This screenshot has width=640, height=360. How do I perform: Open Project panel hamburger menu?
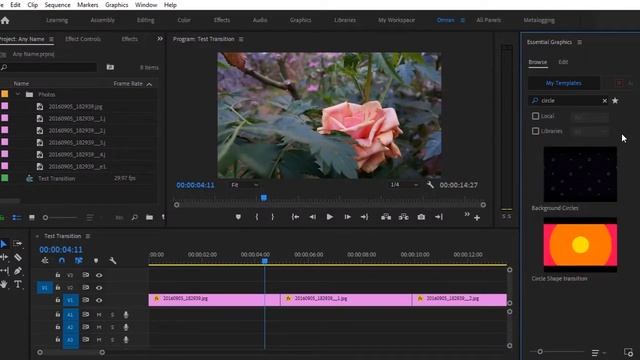[51, 39]
